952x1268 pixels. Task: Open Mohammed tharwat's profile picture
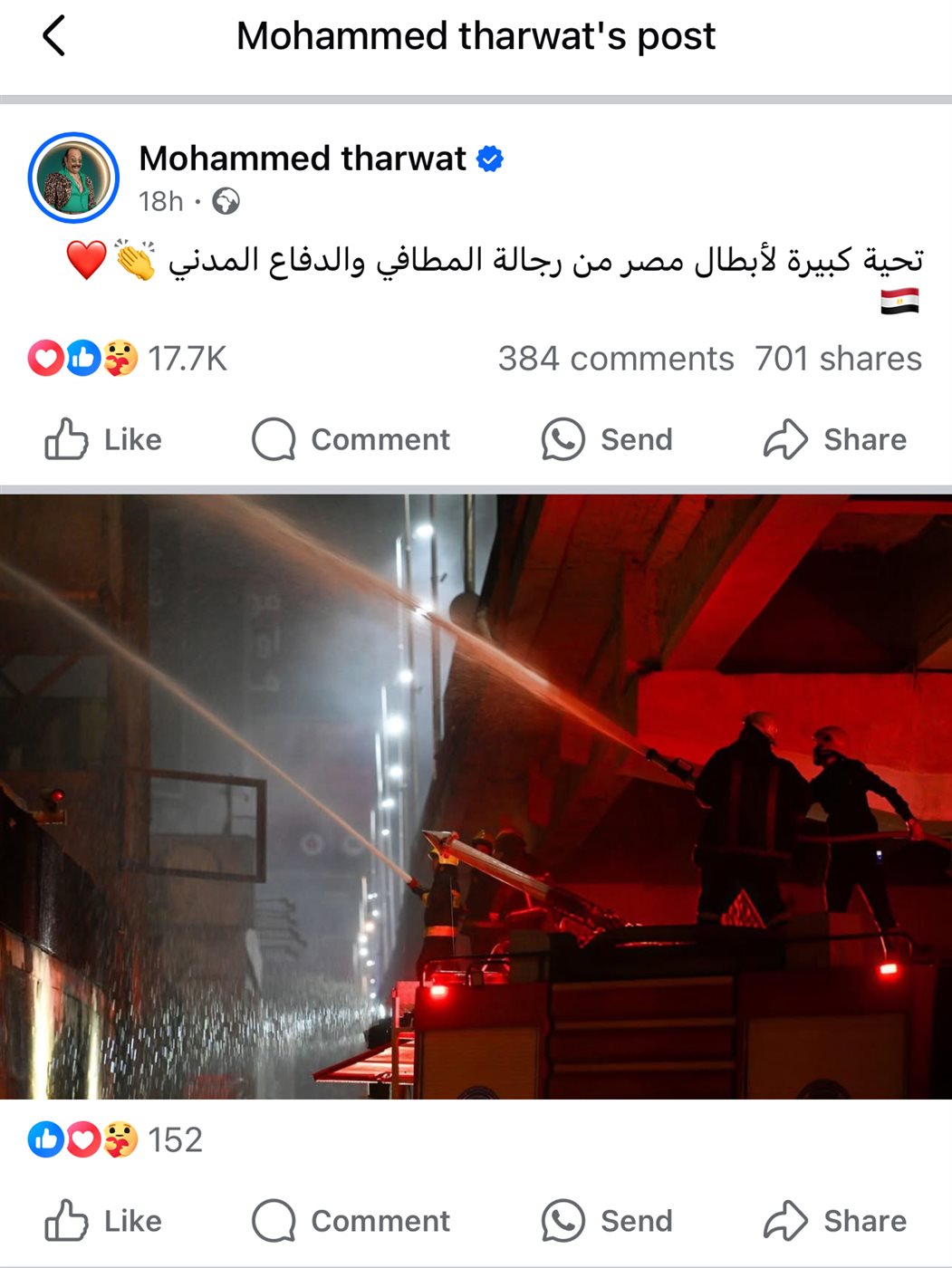pos(73,178)
